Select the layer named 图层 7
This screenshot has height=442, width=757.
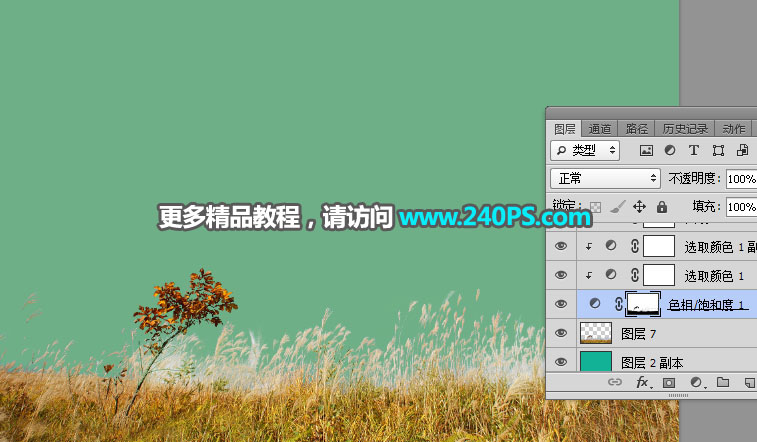pyautogui.click(x=638, y=333)
